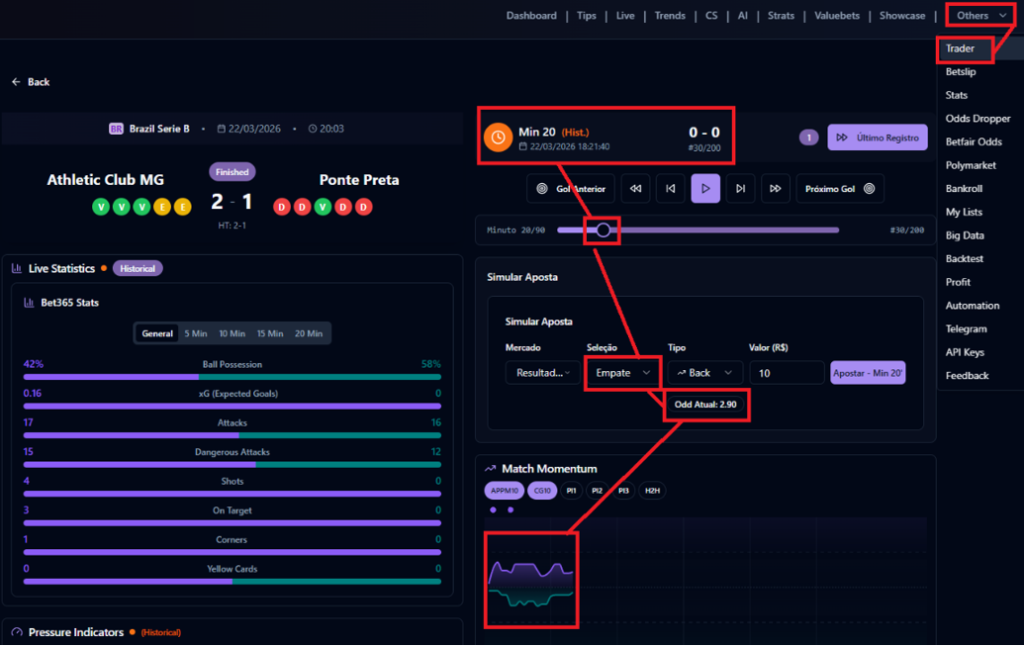Click the fast-forward double-arrow icon
The image size is (1024, 646).
pos(774,188)
